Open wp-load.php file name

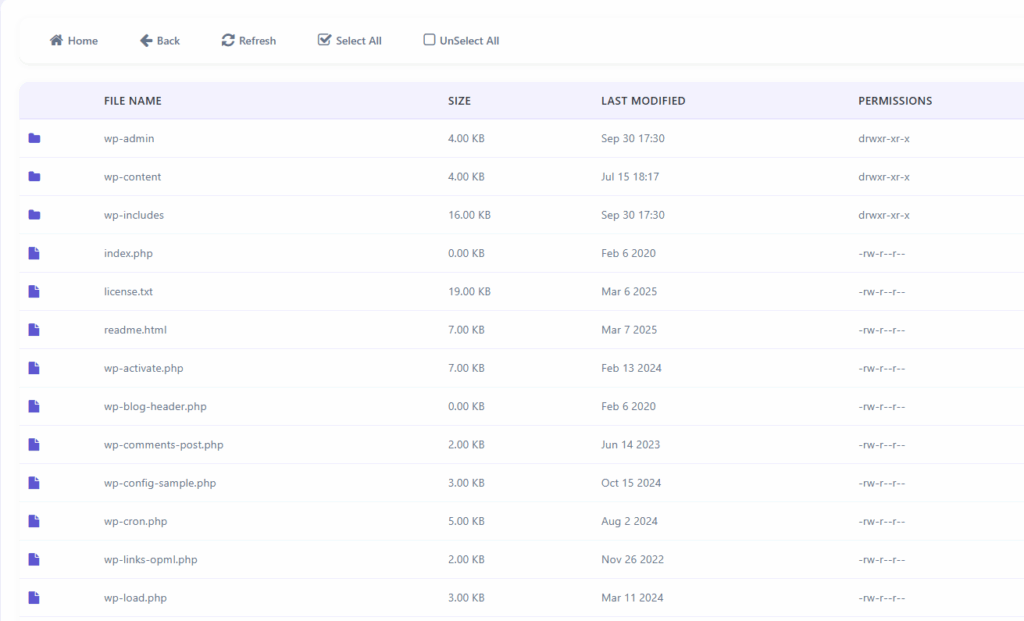(x=135, y=598)
